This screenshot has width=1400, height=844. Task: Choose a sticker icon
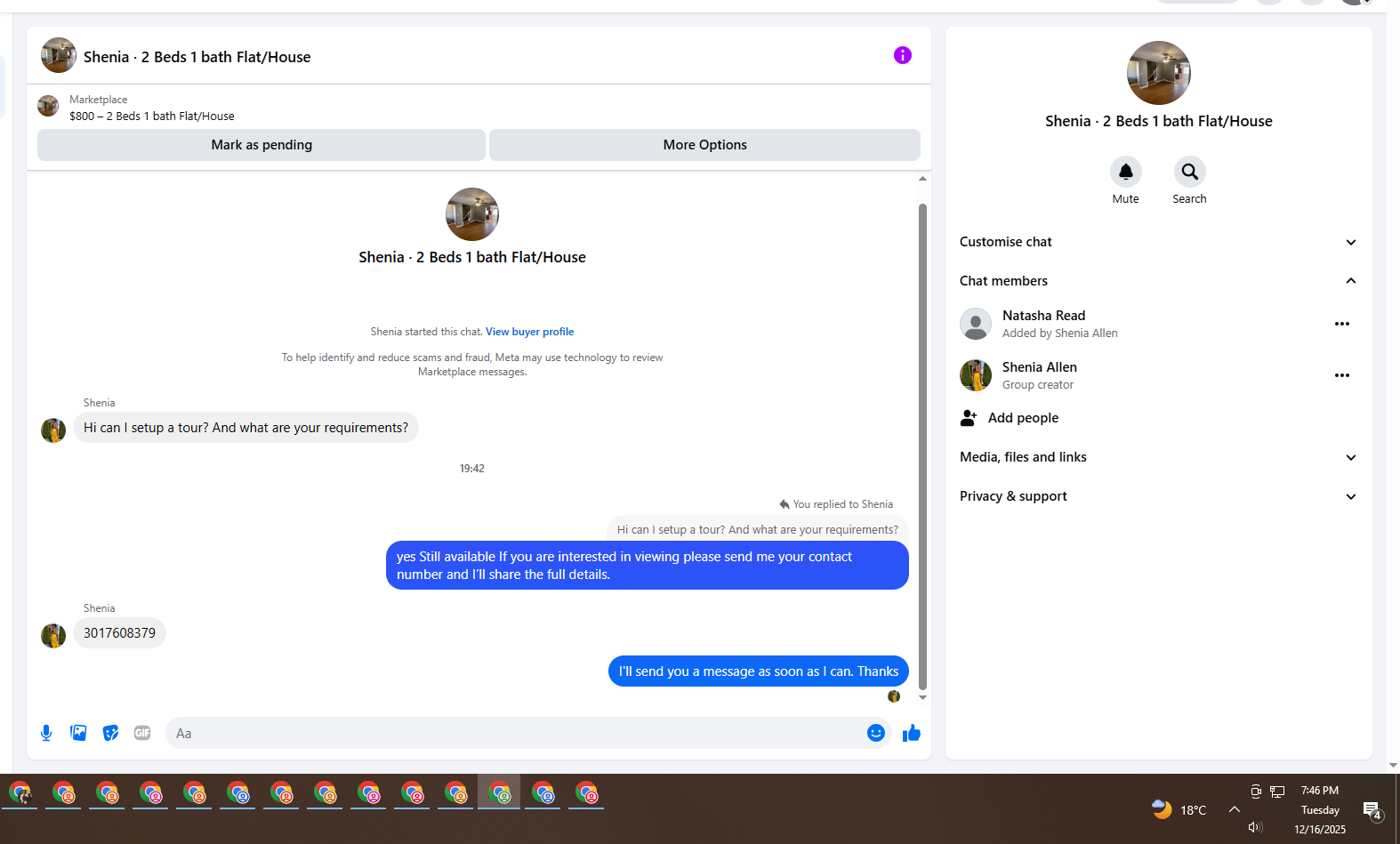point(110,733)
